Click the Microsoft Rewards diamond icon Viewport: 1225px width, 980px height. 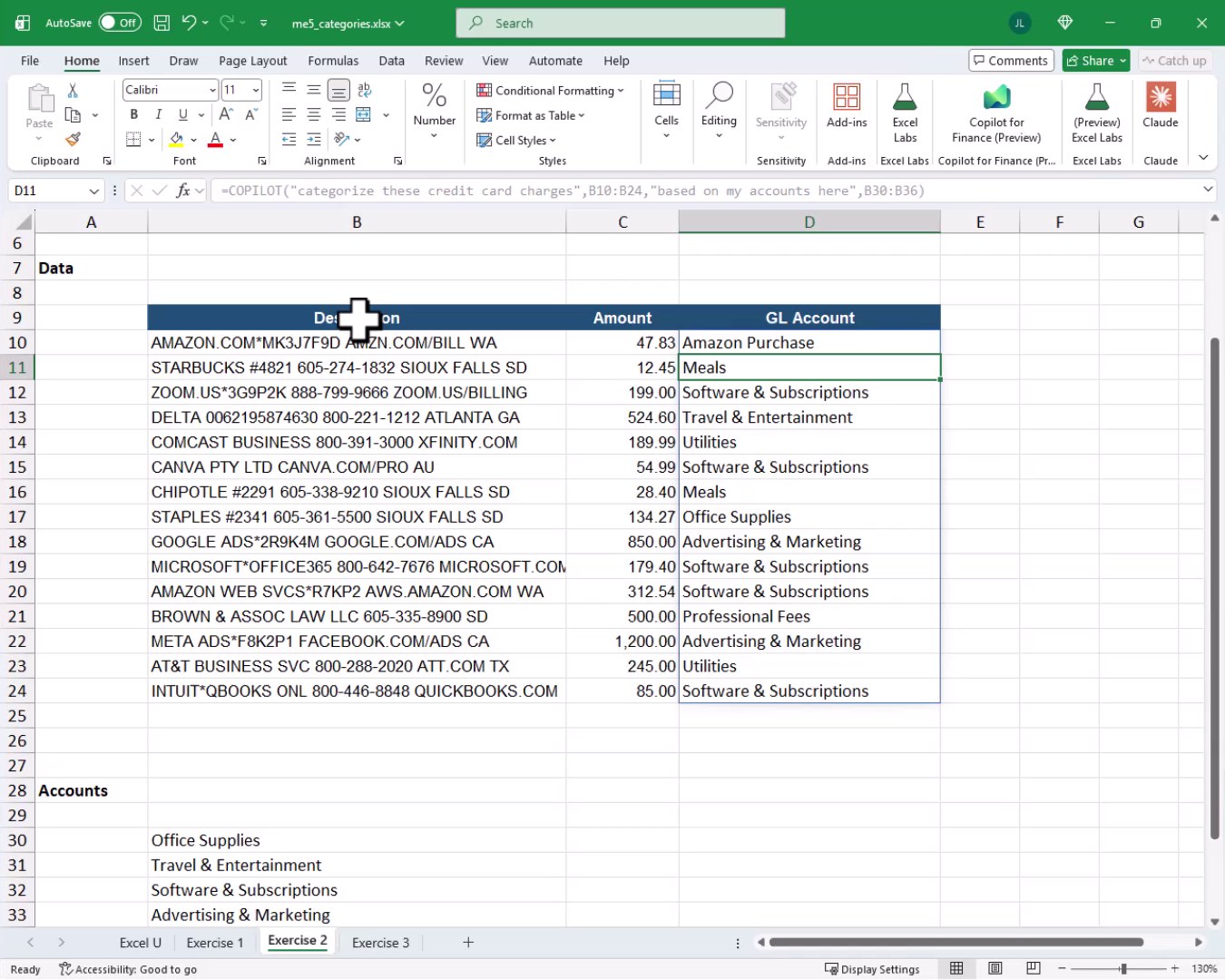(x=1065, y=23)
